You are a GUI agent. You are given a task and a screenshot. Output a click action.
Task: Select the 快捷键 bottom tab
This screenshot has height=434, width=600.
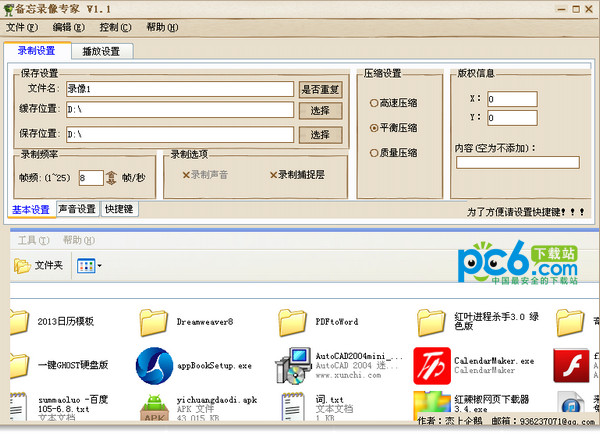pos(119,209)
